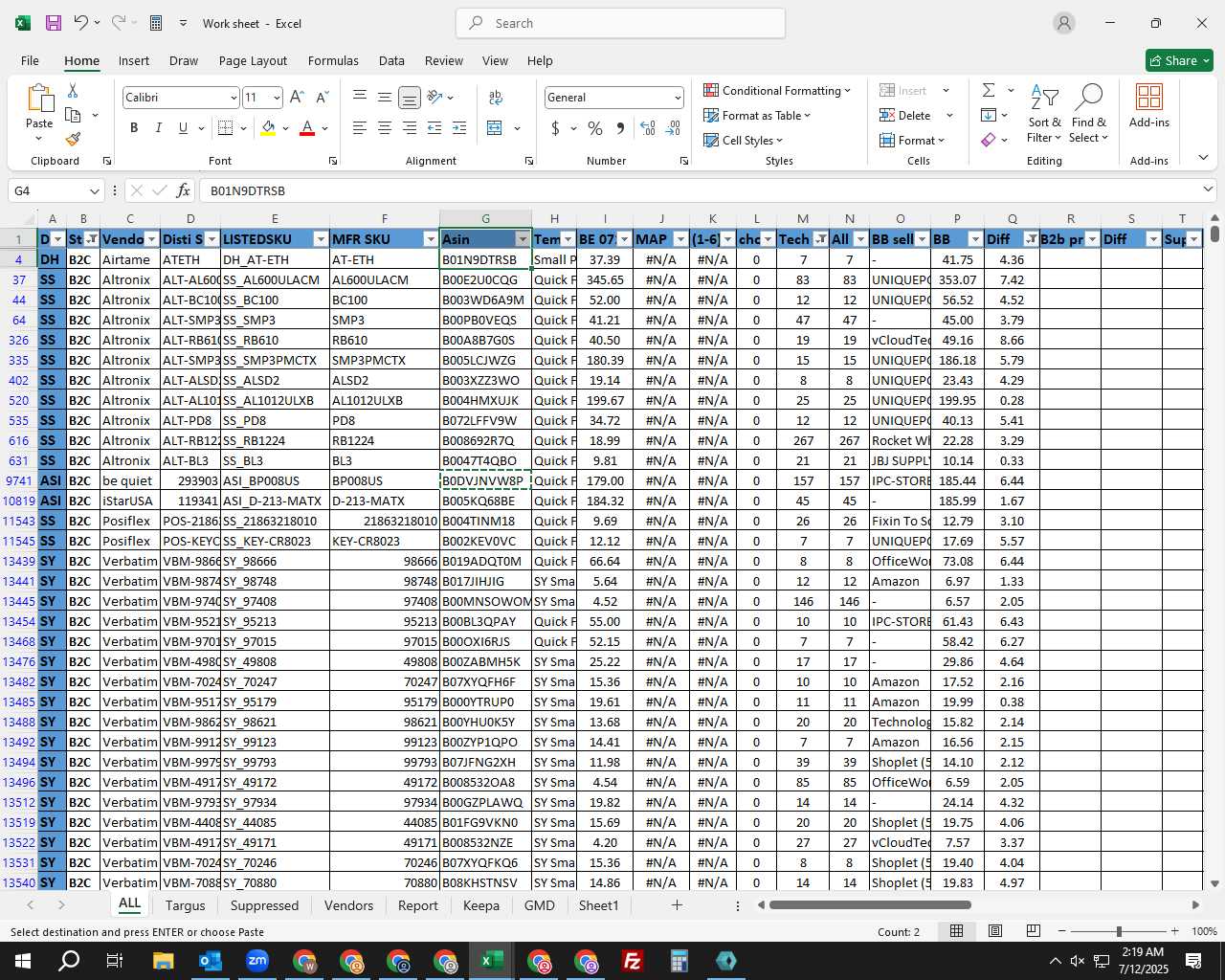
Task: Add a new sheet with plus icon
Action: (x=677, y=904)
